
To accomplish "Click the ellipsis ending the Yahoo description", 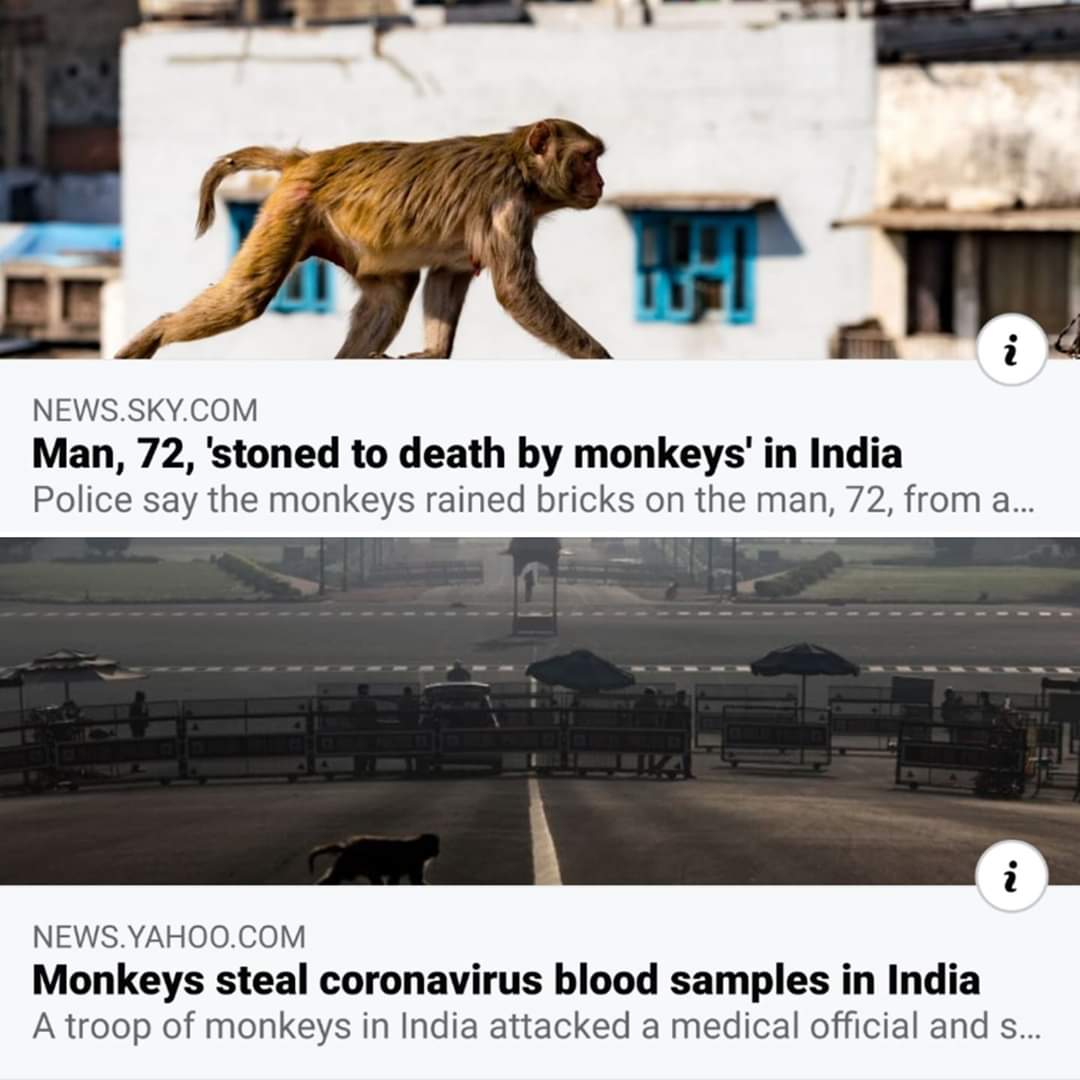I will pos(1029,1031).
